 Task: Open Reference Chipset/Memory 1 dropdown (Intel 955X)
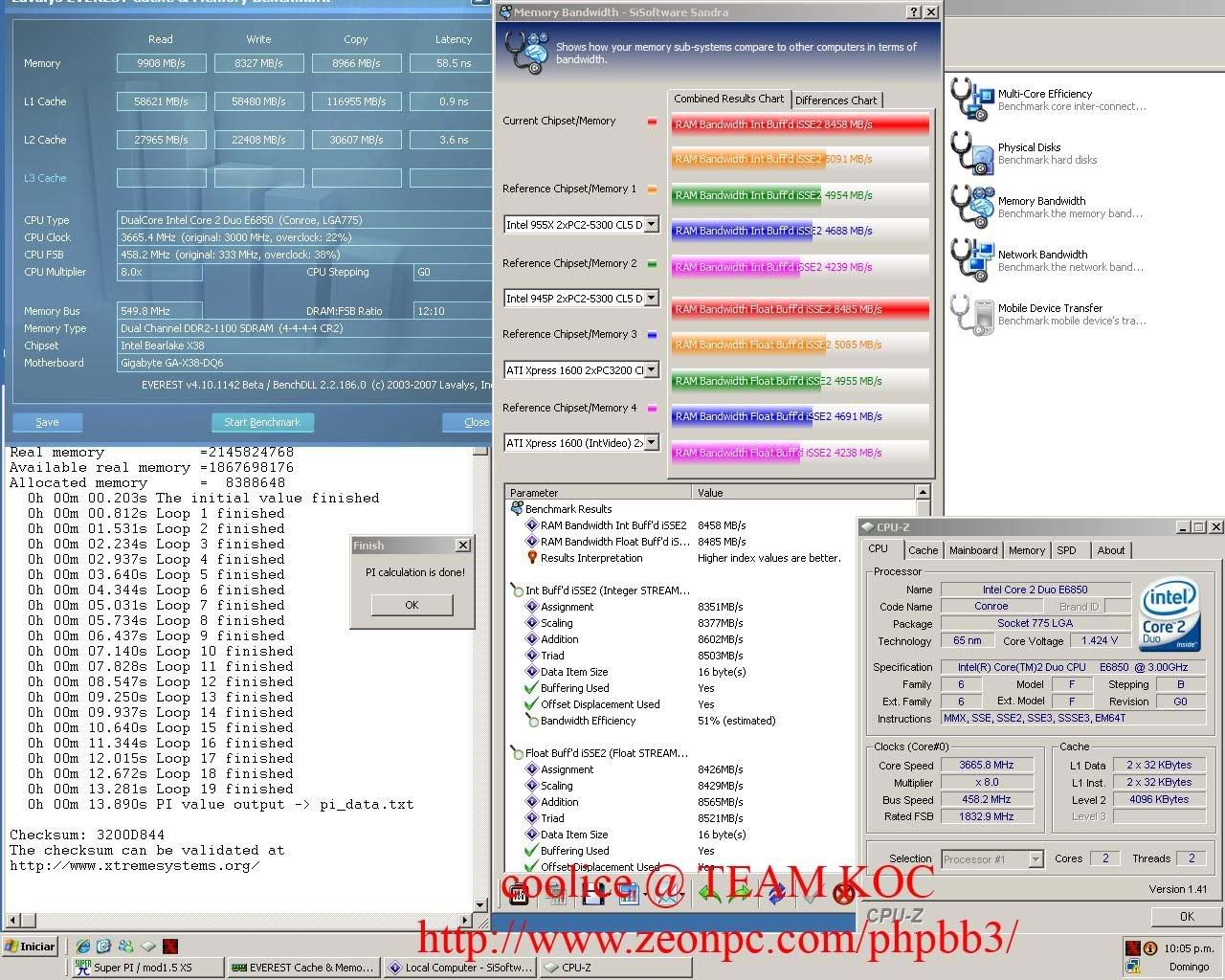[x=651, y=224]
